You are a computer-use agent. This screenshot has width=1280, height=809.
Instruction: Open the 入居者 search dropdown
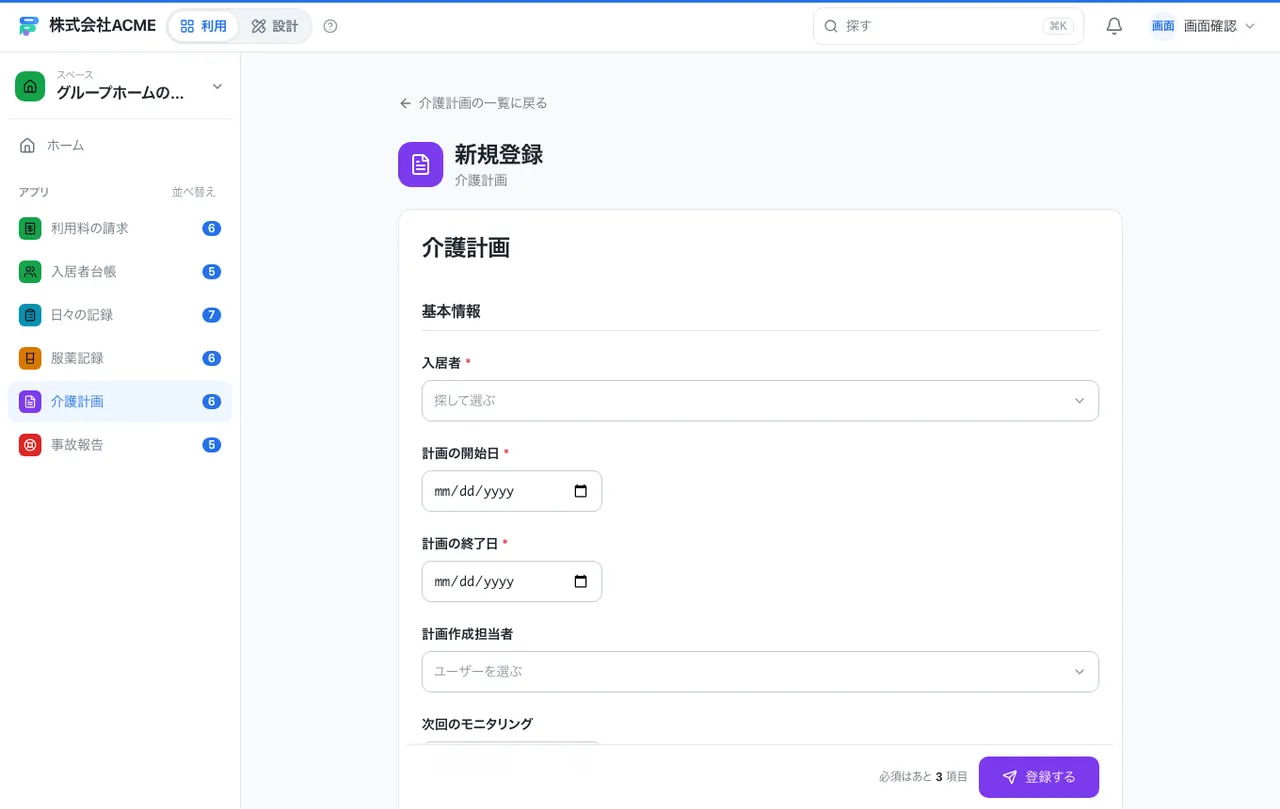(760, 400)
